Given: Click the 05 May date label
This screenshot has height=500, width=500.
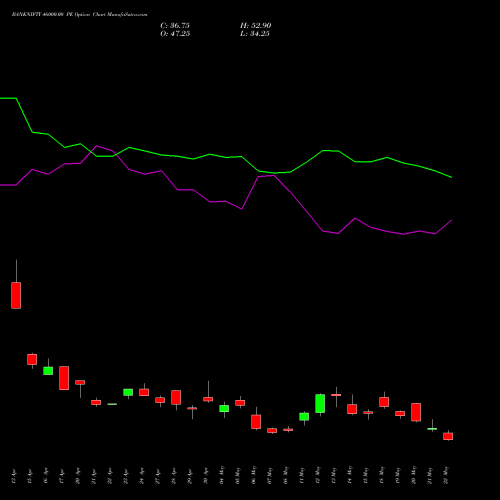Looking at the screenshot, I should (238, 475).
